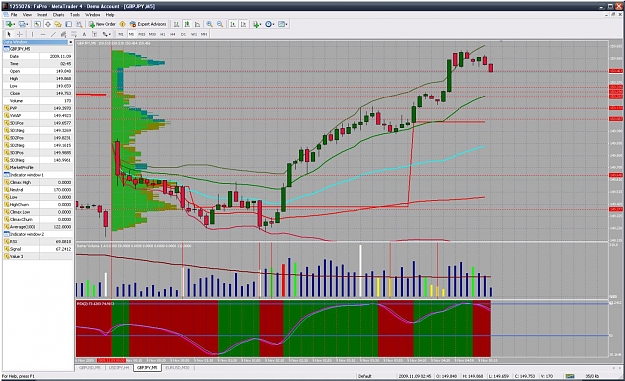Screen dimensions: 625x381
Task: Toggle Auto Scroll chart icon
Action: [233, 24]
